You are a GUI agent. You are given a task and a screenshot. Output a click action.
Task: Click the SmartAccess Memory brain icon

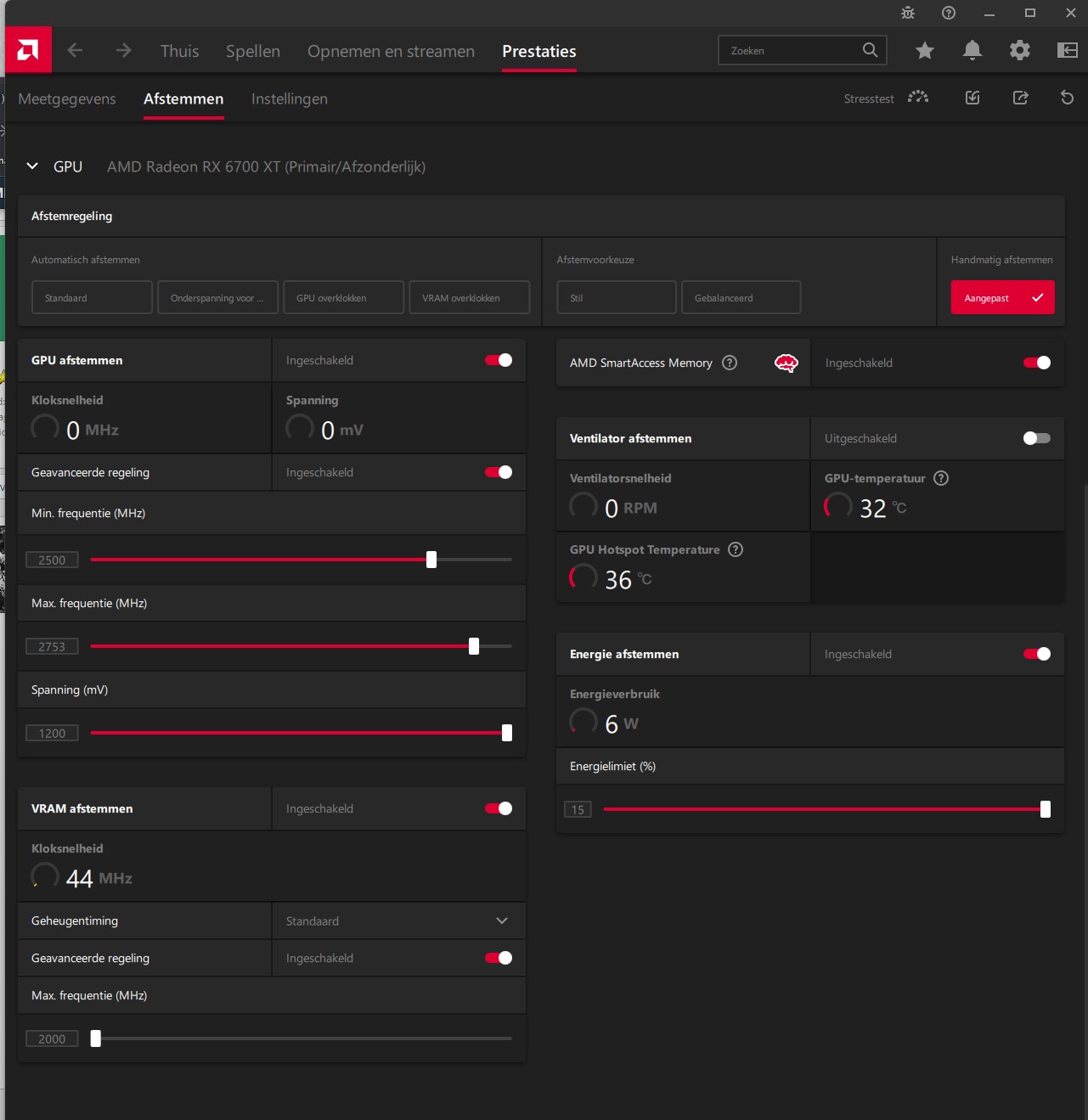pos(786,363)
